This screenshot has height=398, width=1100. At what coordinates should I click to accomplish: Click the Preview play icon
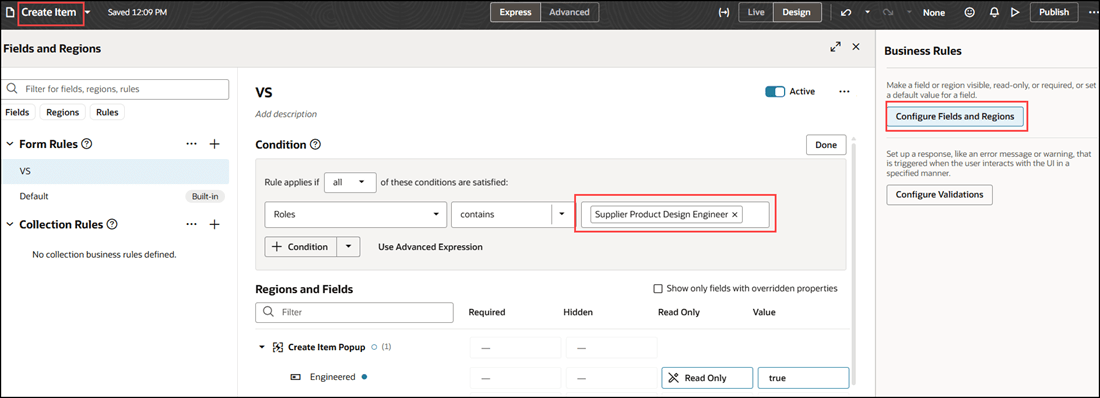pos(1014,12)
